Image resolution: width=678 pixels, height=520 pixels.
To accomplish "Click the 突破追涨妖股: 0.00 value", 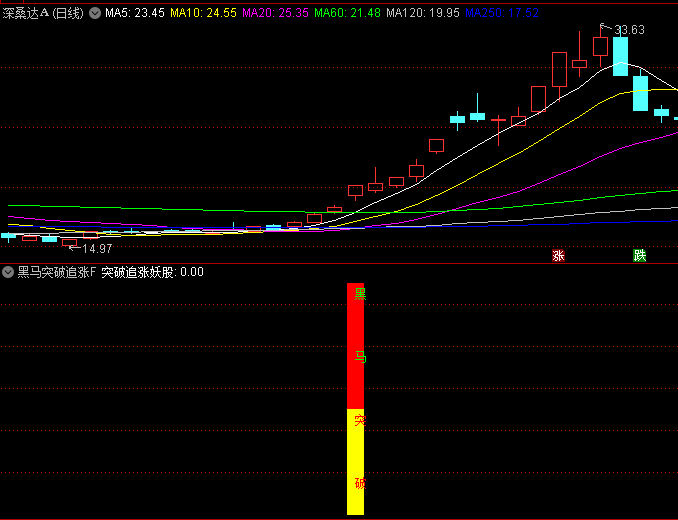I will point(152,272).
